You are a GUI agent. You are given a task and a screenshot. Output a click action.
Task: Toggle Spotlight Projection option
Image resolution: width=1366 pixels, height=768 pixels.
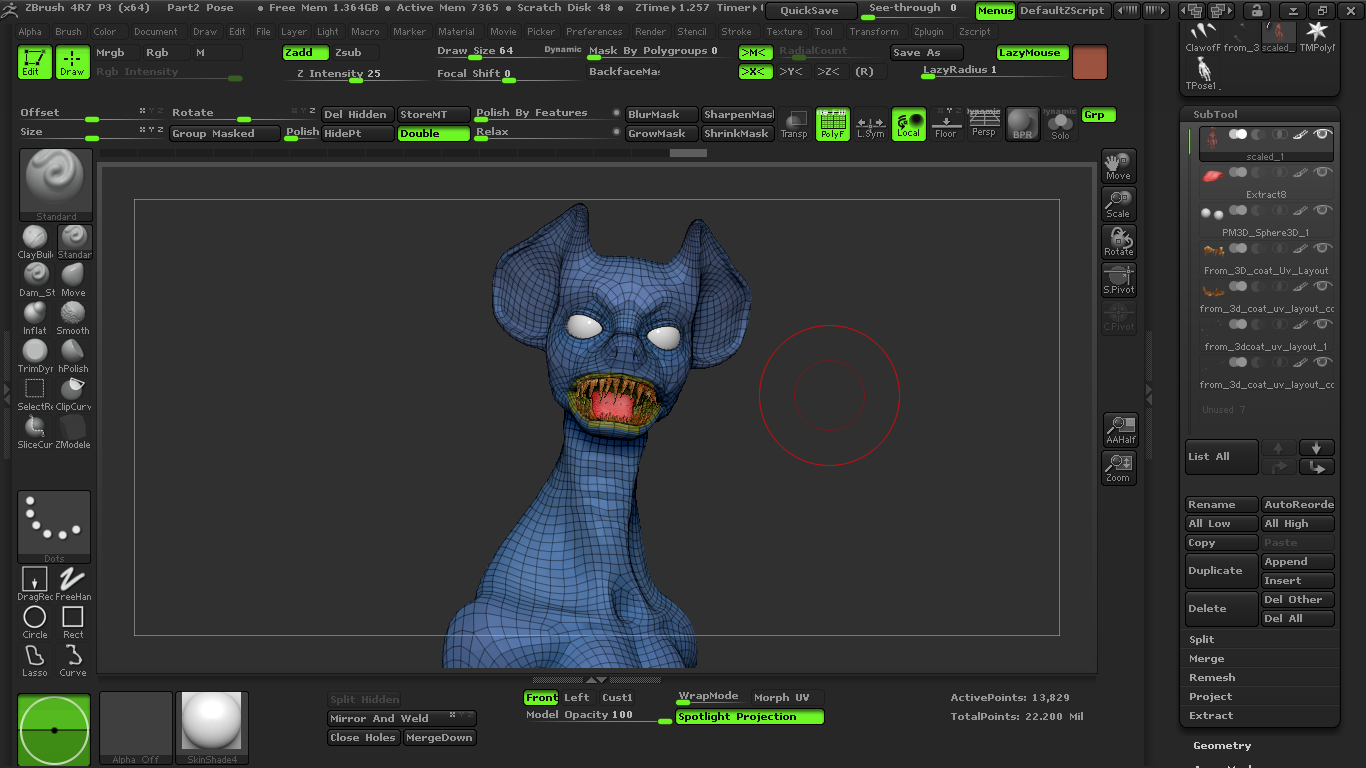pos(749,717)
